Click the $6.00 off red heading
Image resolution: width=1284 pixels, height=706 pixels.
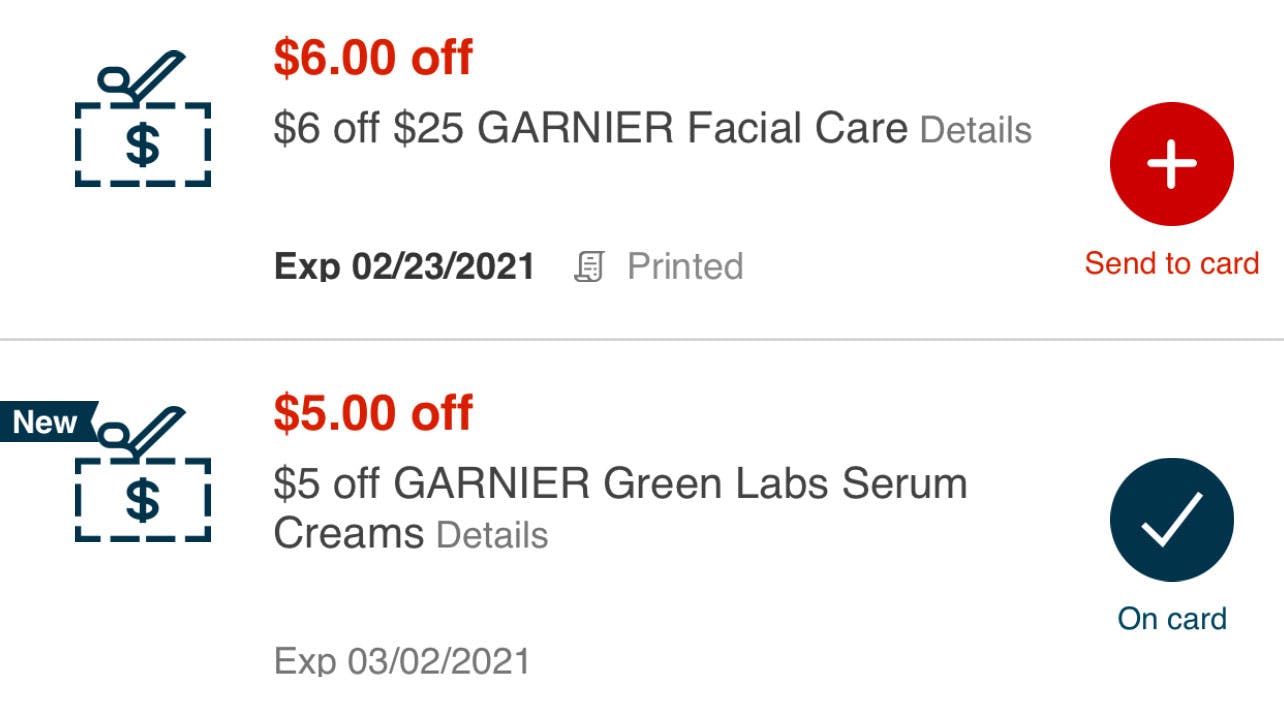tap(373, 59)
